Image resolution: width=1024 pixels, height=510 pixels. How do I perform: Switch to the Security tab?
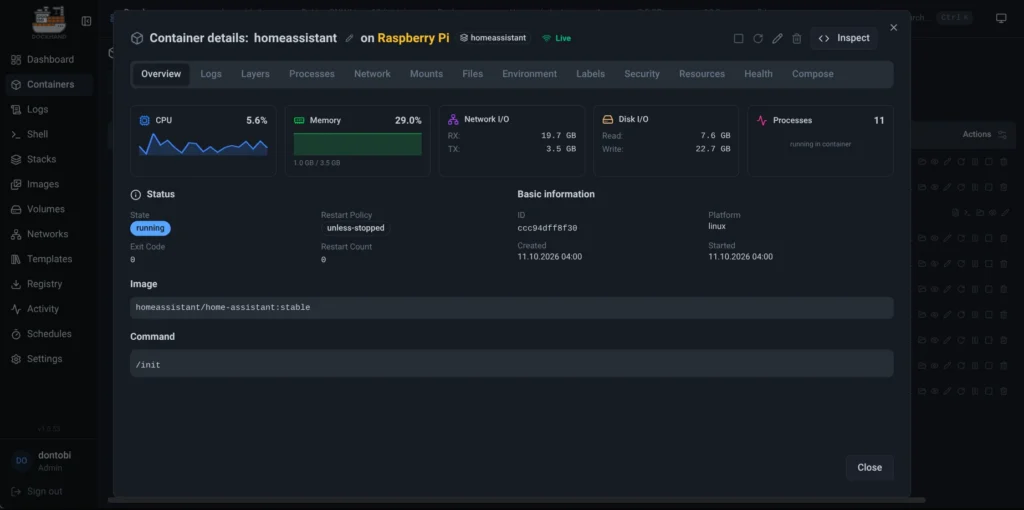tap(642, 74)
